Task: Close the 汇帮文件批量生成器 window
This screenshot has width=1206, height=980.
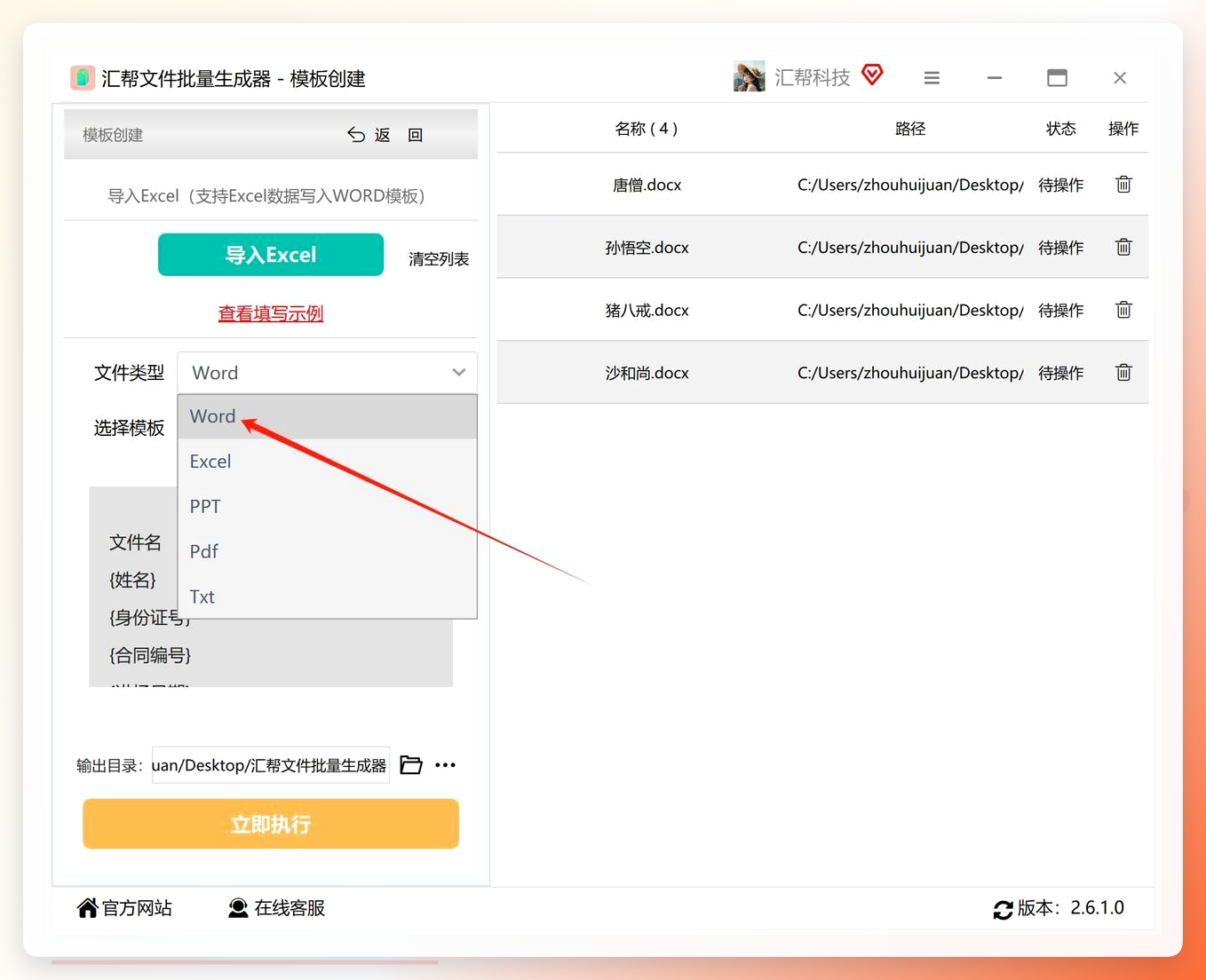Action: point(1120,78)
